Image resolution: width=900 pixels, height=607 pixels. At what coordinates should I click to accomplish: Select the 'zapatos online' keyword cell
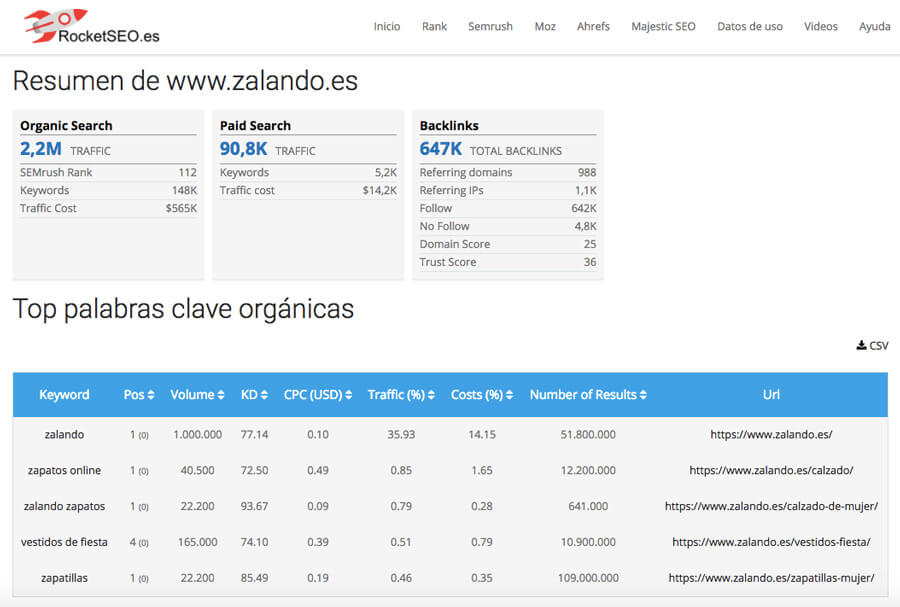(x=64, y=470)
